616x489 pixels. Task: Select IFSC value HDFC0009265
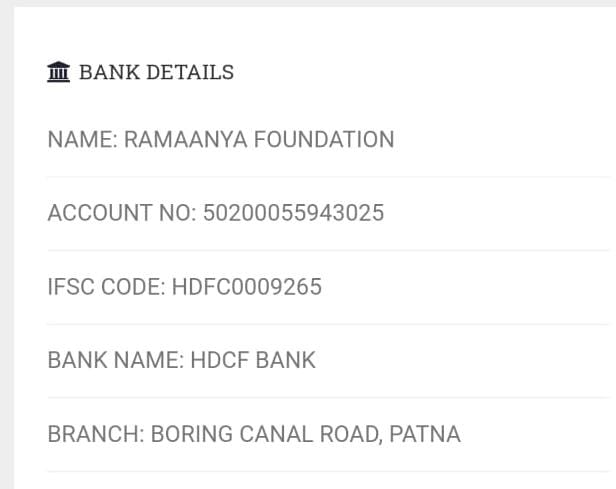(247, 288)
